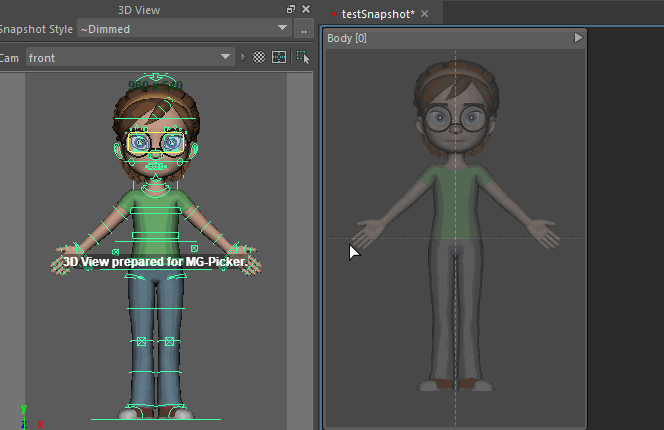This screenshot has width=664, height=430.
Task: Undock the 3D View panel with float icon
Action: (x=291, y=9)
